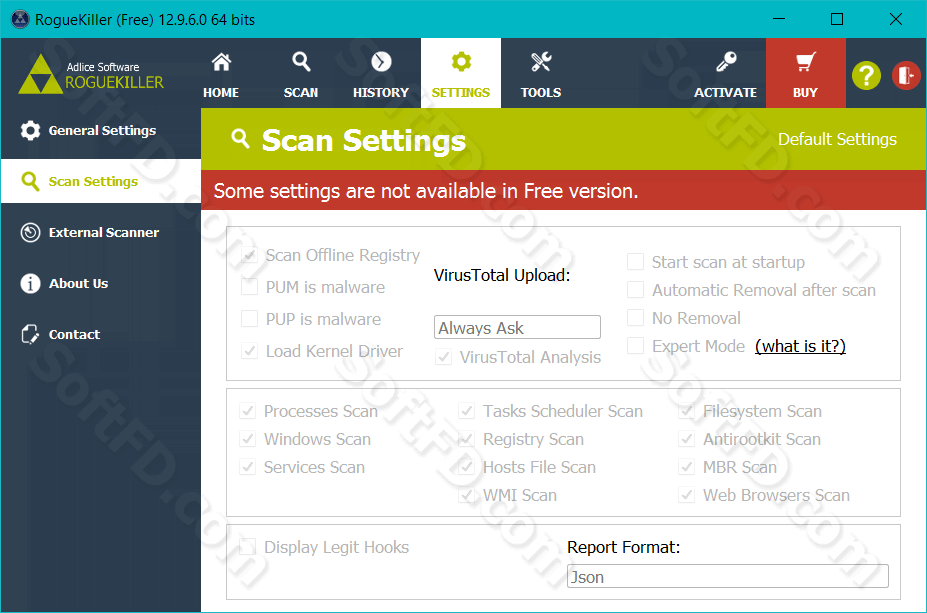Image resolution: width=927 pixels, height=613 pixels.
Task: Click the Free version warning banner
Action: point(564,190)
